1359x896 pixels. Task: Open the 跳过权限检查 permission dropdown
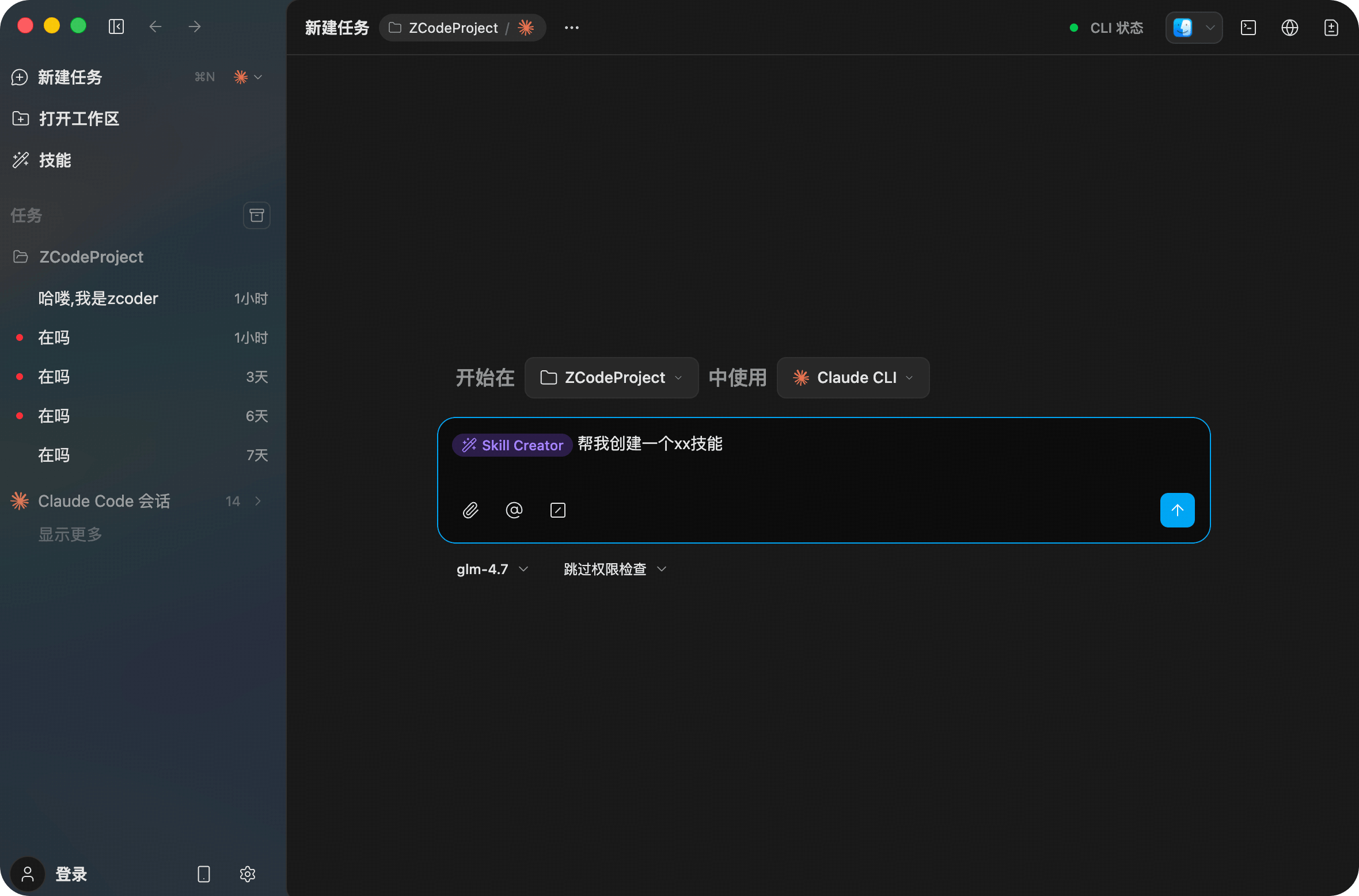614,570
